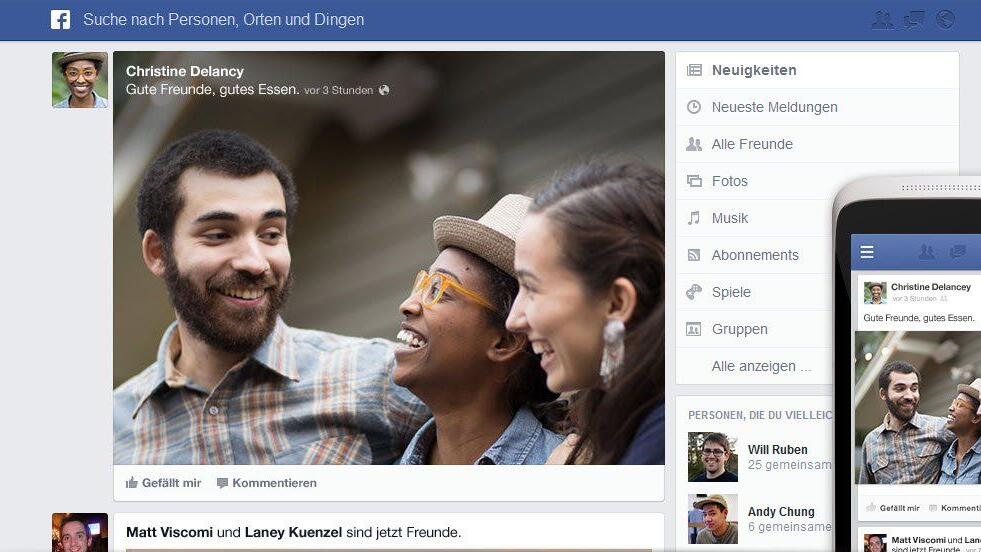Click the public globe icon next to 'vor 3 Stunden'
This screenshot has width=981, height=552.
[384, 90]
